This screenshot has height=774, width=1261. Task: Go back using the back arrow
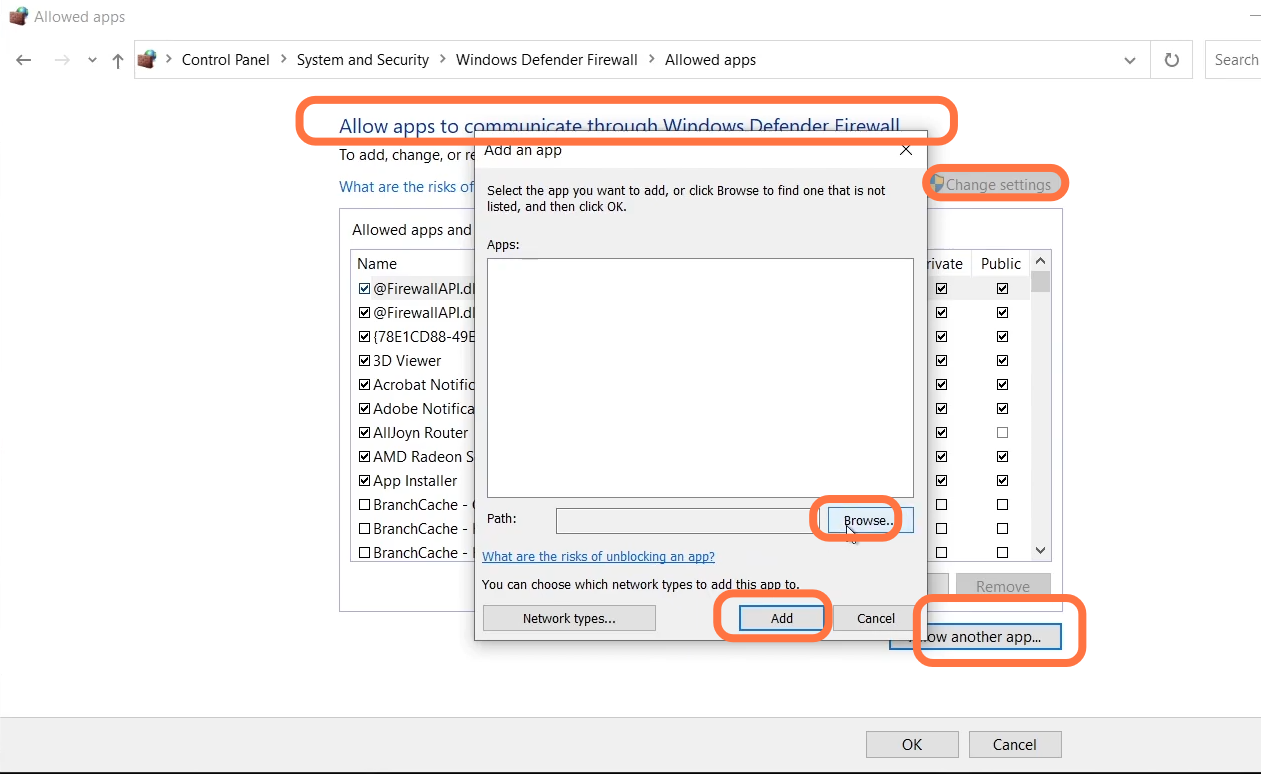click(x=24, y=60)
